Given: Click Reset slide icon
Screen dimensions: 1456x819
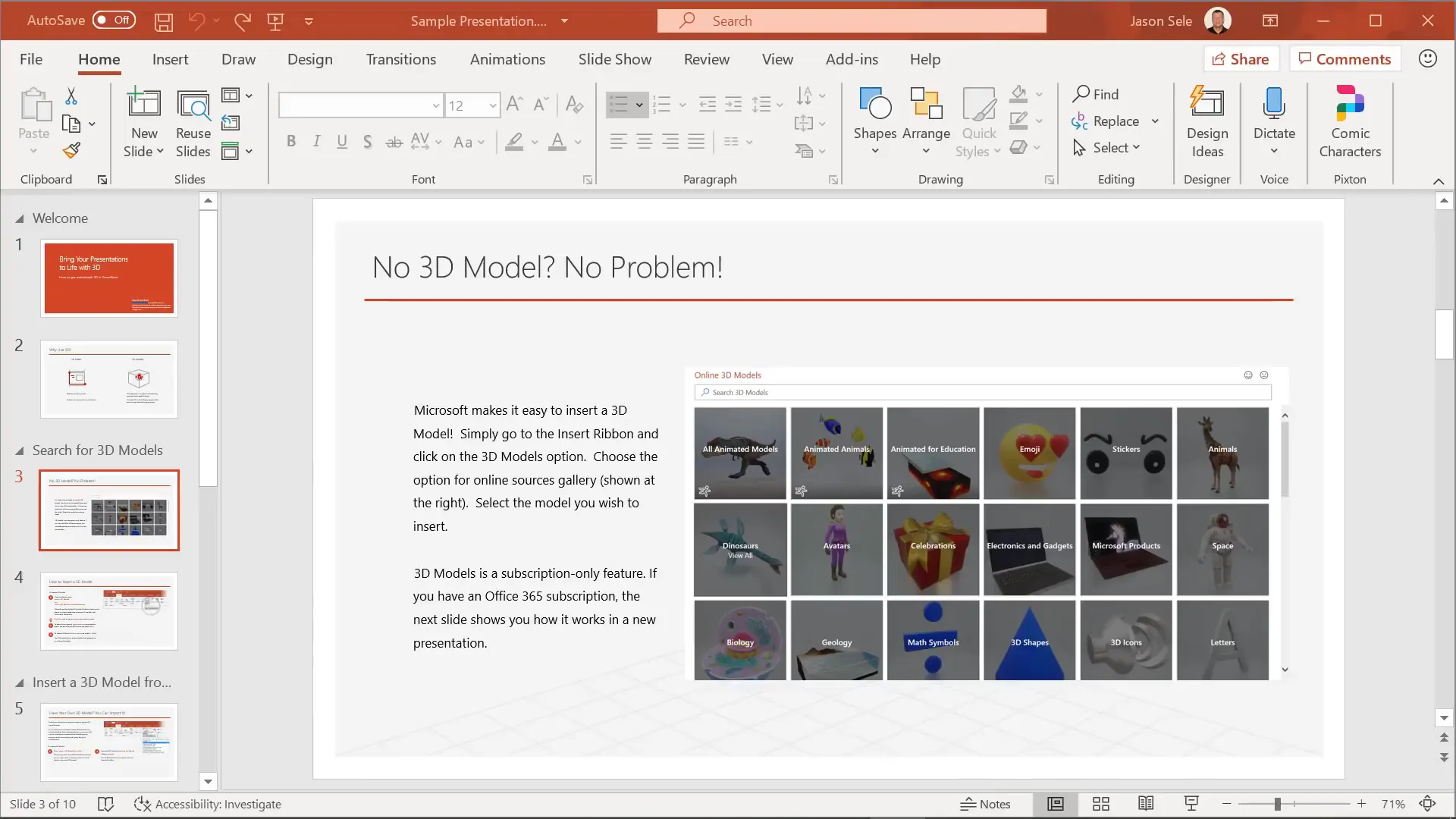Looking at the screenshot, I should pyautogui.click(x=231, y=123).
